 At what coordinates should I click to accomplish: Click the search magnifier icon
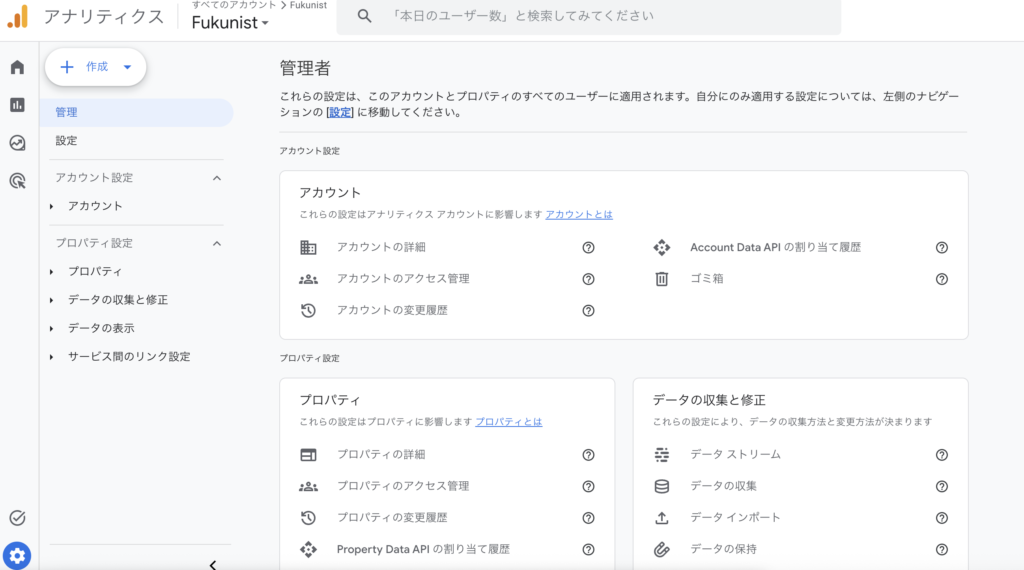pos(364,16)
